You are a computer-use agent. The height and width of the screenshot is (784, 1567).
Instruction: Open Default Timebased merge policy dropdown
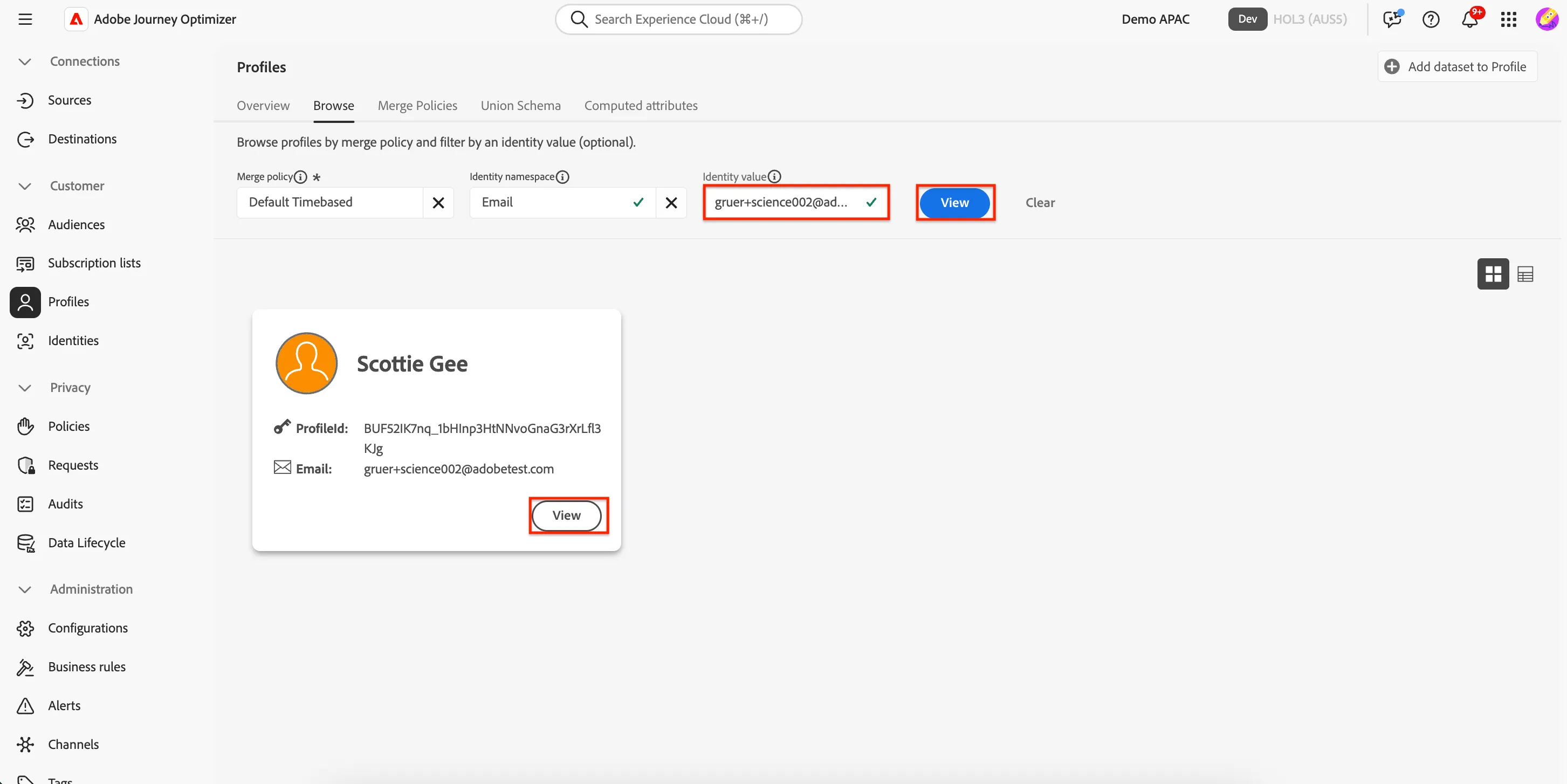click(x=329, y=203)
